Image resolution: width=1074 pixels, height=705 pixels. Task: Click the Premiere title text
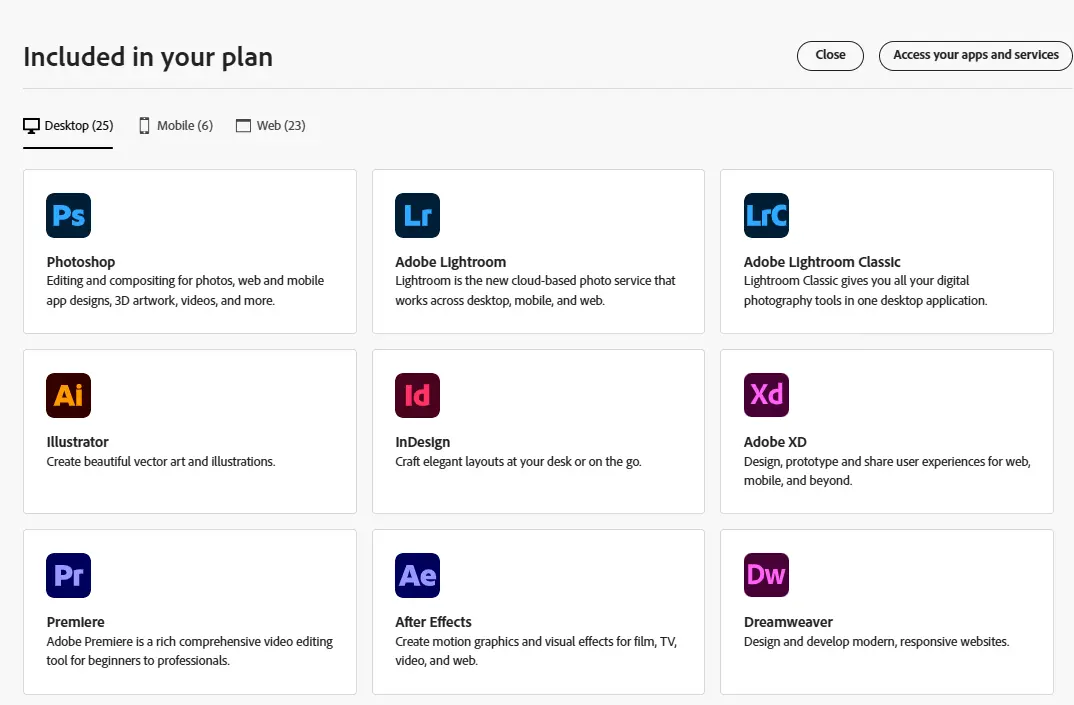click(75, 622)
